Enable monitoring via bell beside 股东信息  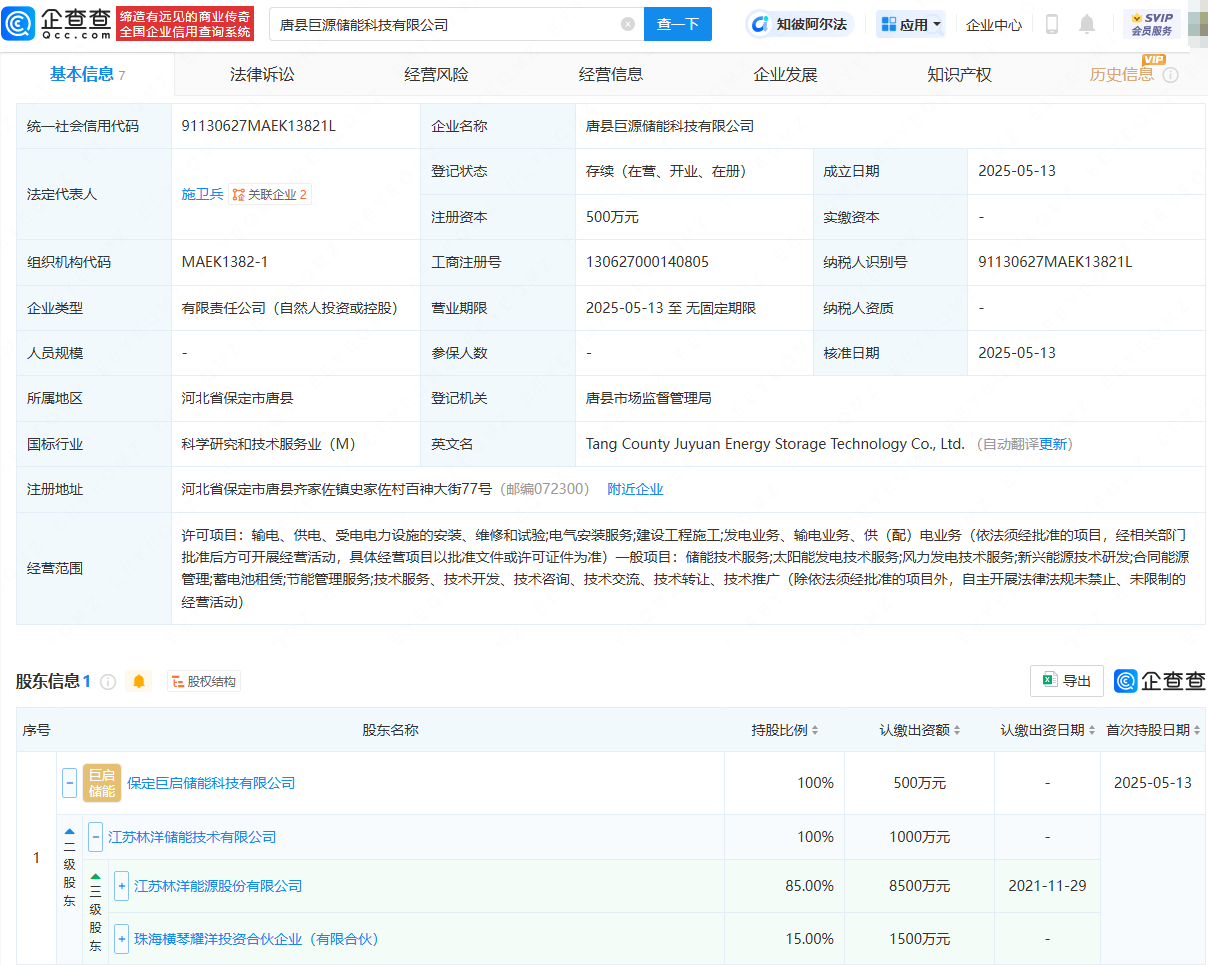(x=139, y=681)
